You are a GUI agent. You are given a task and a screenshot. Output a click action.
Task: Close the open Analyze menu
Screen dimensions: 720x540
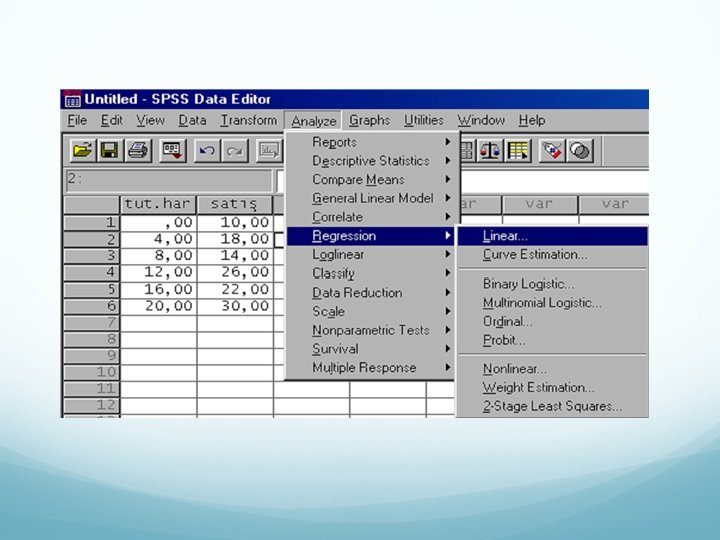pos(313,121)
